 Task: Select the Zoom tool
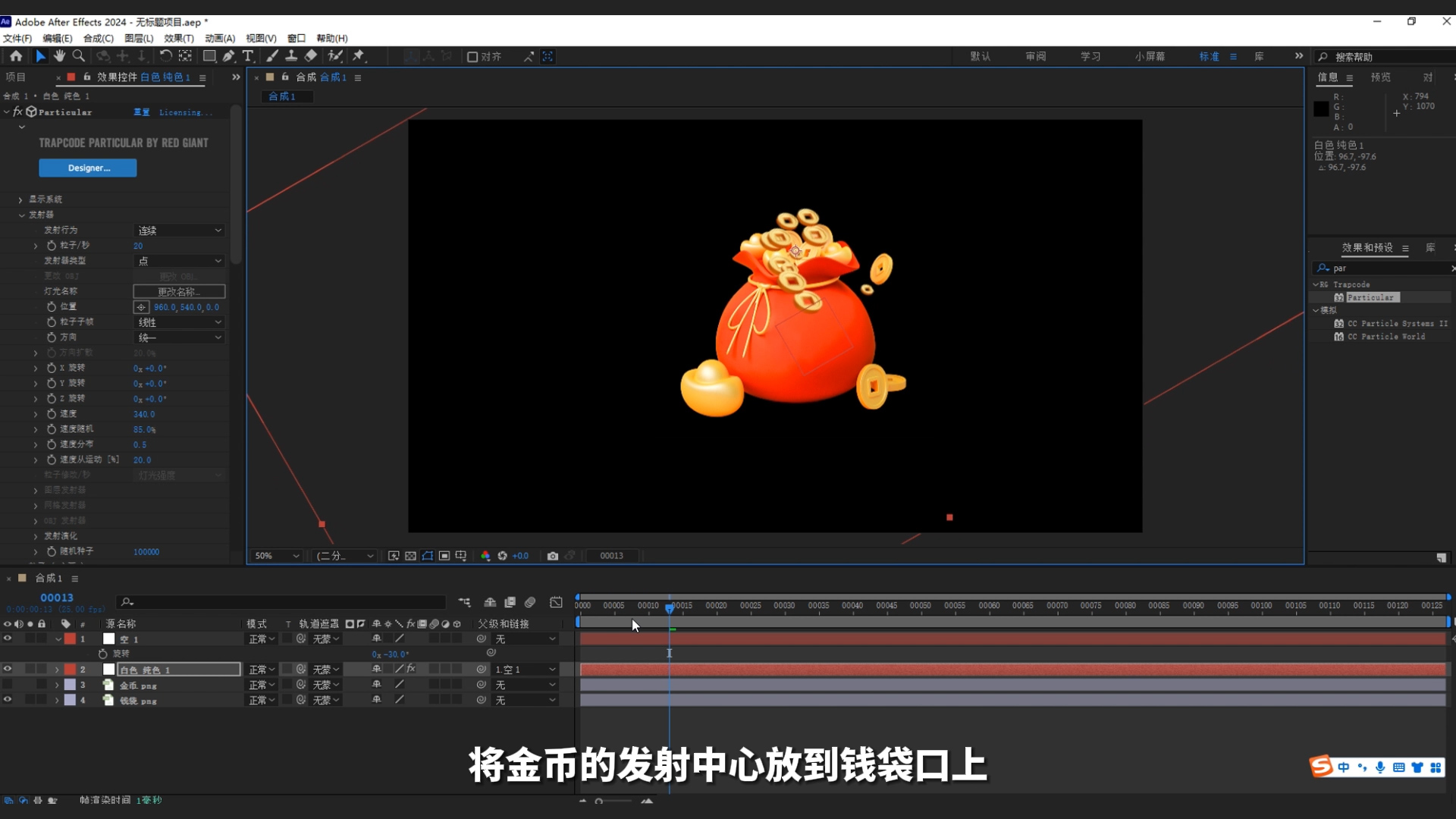(77, 56)
